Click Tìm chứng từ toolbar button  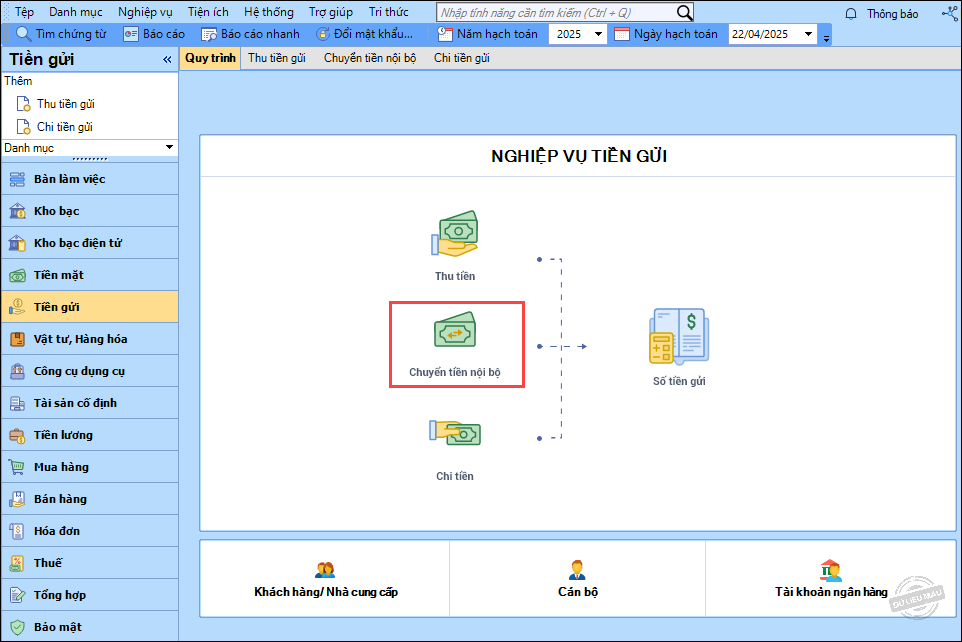coord(61,34)
